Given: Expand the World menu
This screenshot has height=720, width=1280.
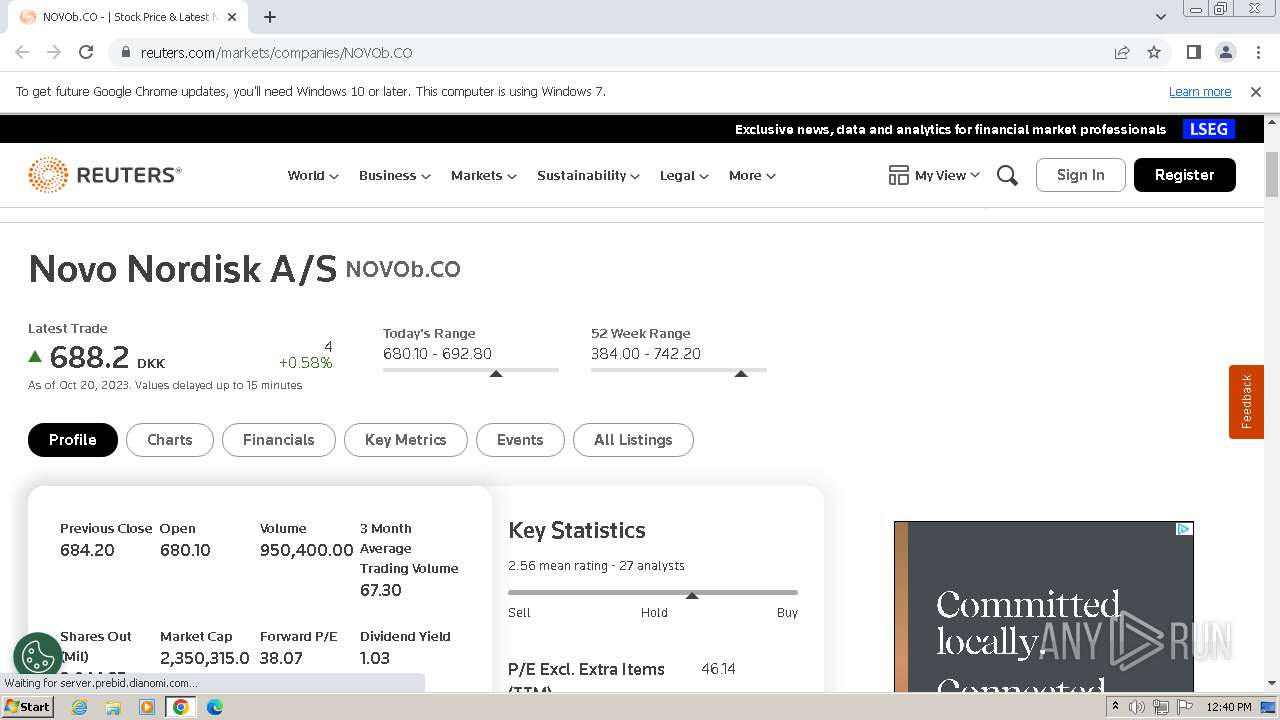Looking at the screenshot, I should tap(313, 175).
